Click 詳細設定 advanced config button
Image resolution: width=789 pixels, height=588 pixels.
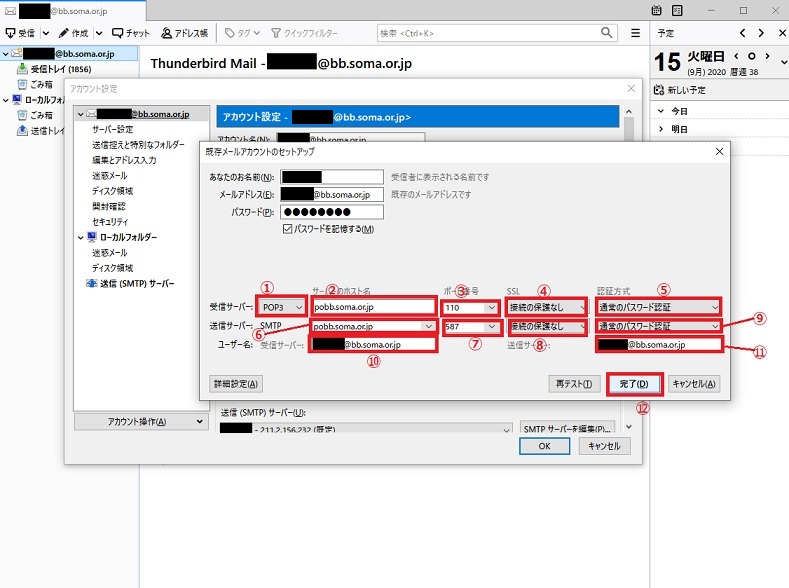(235, 384)
